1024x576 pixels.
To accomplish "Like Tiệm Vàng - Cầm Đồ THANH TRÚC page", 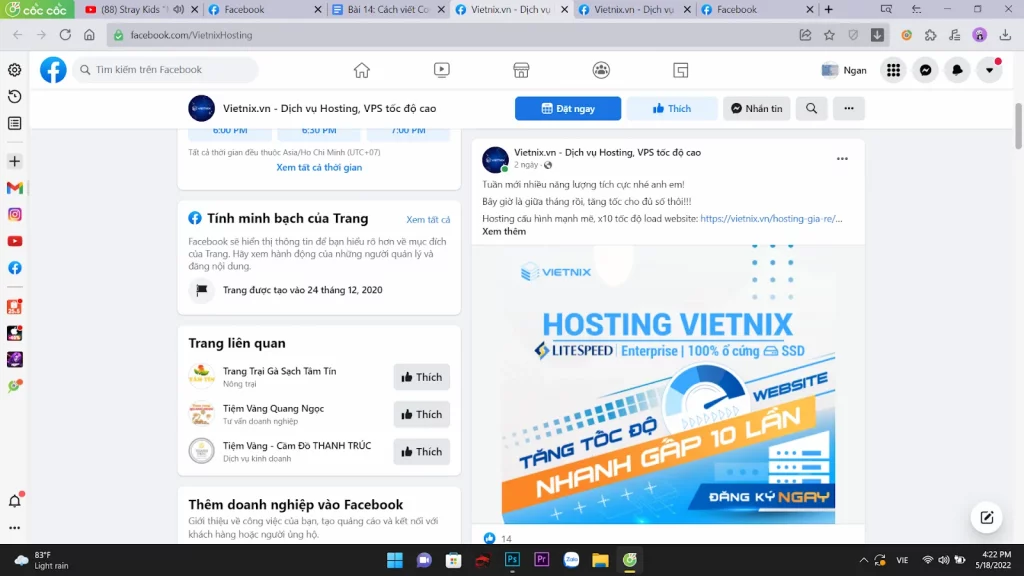I will [422, 451].
